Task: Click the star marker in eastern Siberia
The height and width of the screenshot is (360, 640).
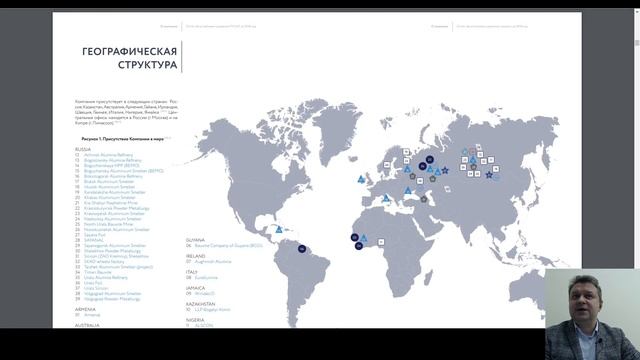Action: (489, 175)
